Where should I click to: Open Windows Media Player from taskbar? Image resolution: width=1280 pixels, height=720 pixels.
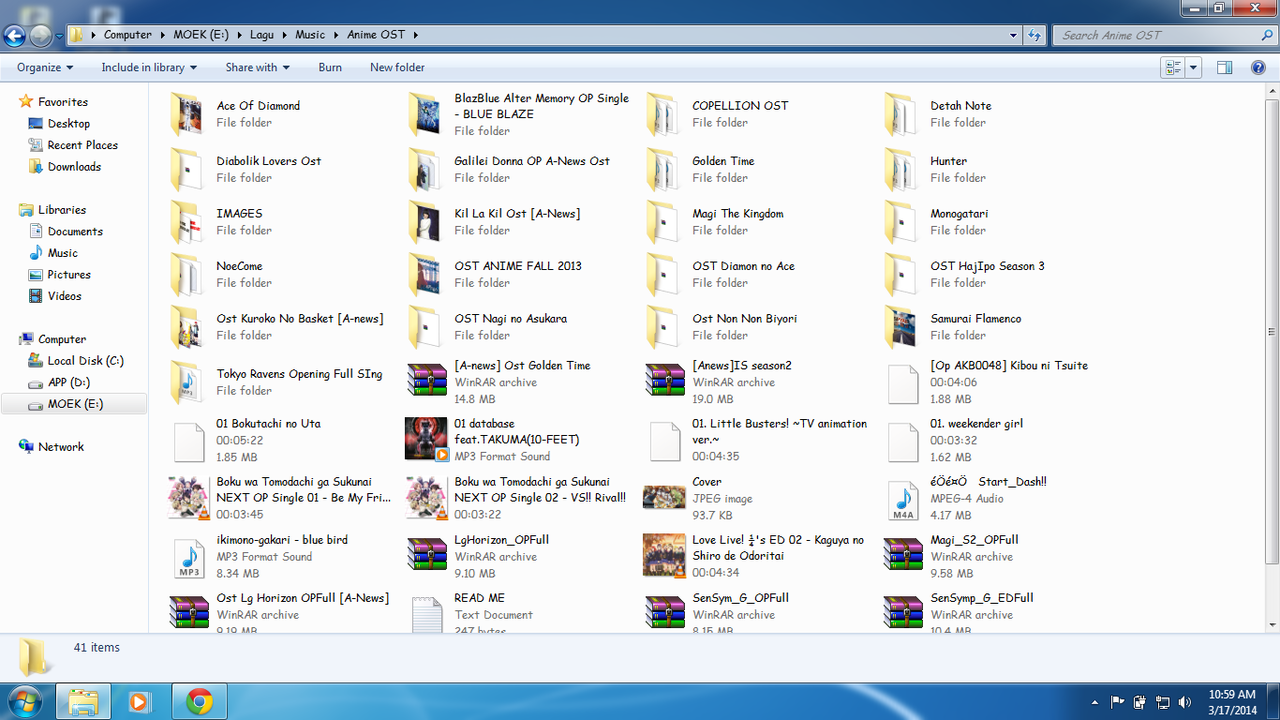139,702
